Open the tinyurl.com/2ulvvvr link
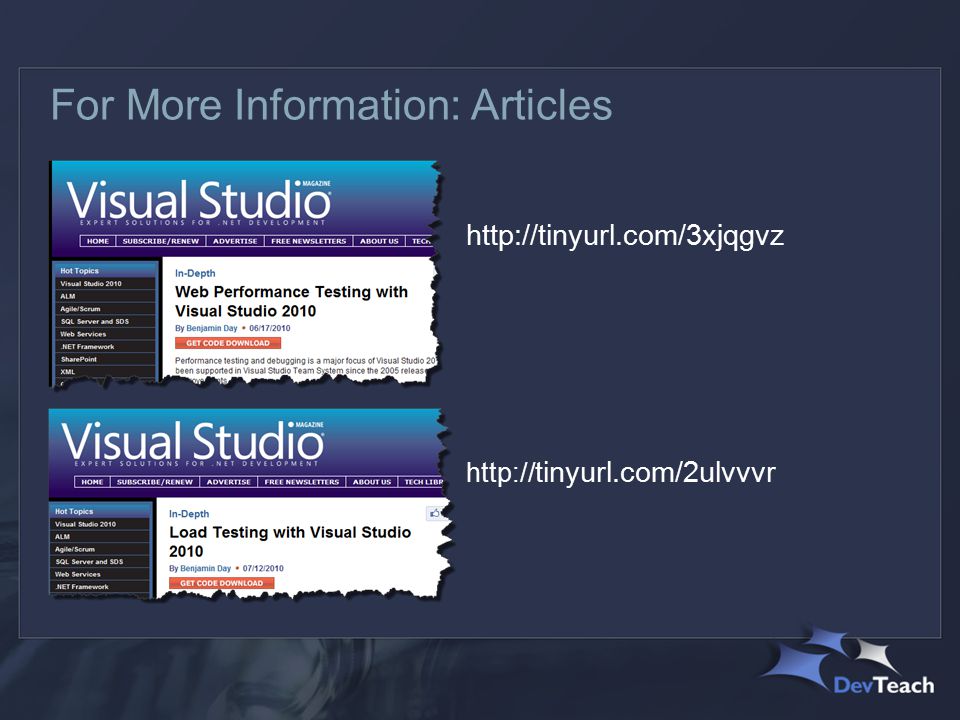This screenshot has width=960, height=720. pyautogui.click(x=621, y=473)
